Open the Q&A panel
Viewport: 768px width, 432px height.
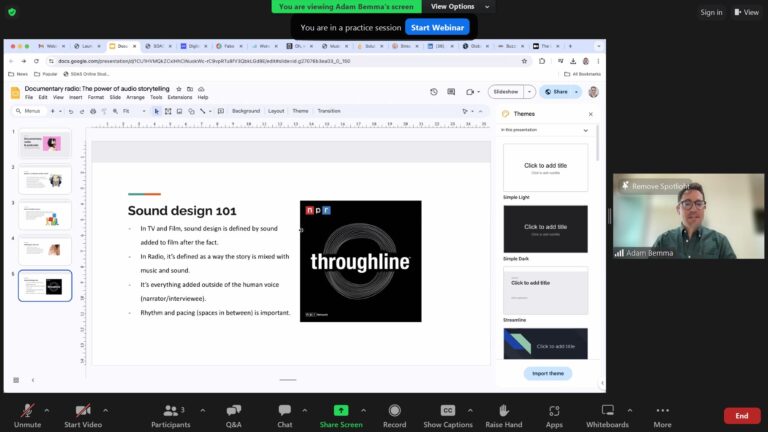tap(234, 416)
